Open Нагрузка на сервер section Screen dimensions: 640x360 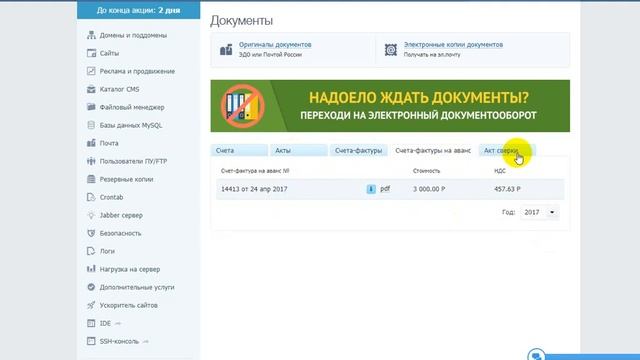[x=130, y=269]
